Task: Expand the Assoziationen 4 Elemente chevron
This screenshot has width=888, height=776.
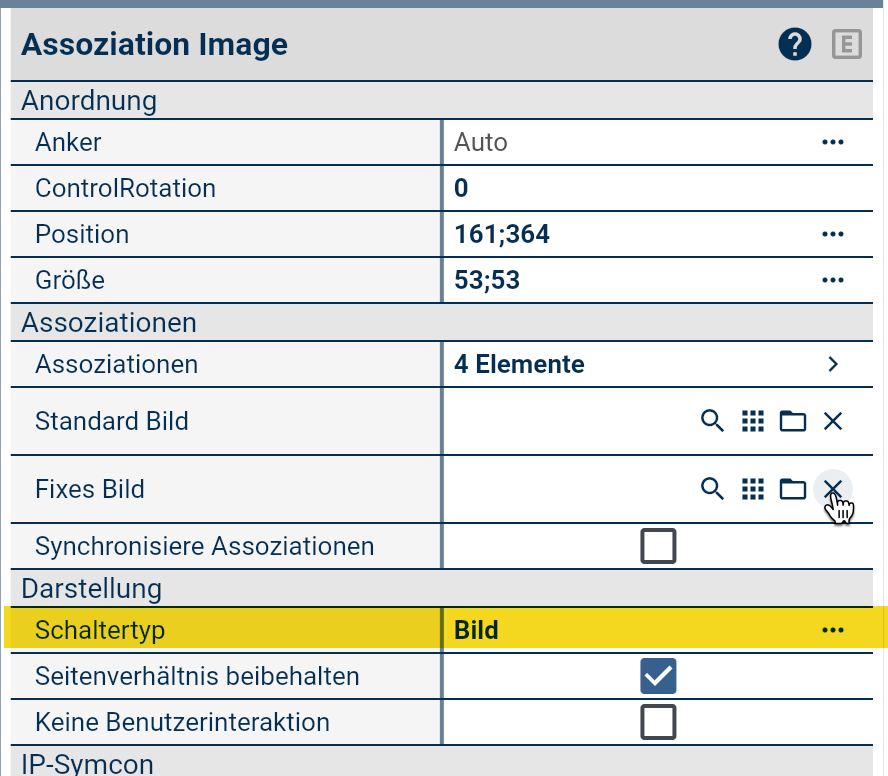Action: point(833,364)
